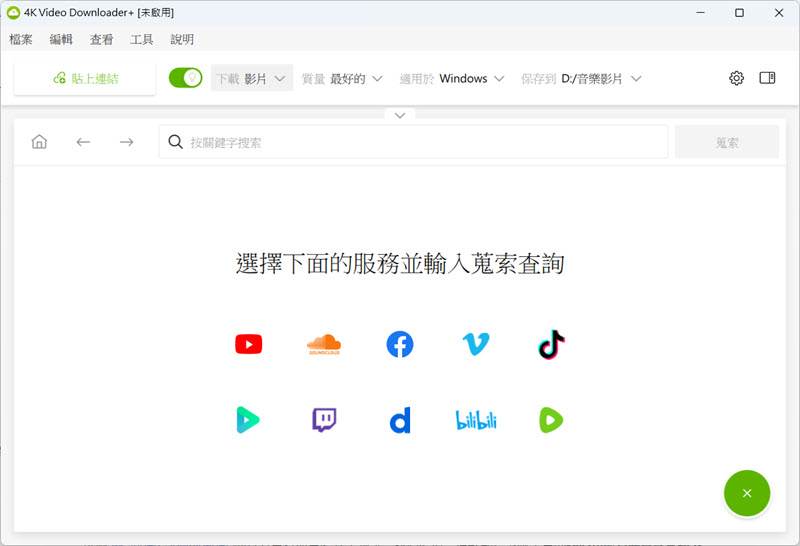Choose the Facebook service icon

(x=399, y=344)
